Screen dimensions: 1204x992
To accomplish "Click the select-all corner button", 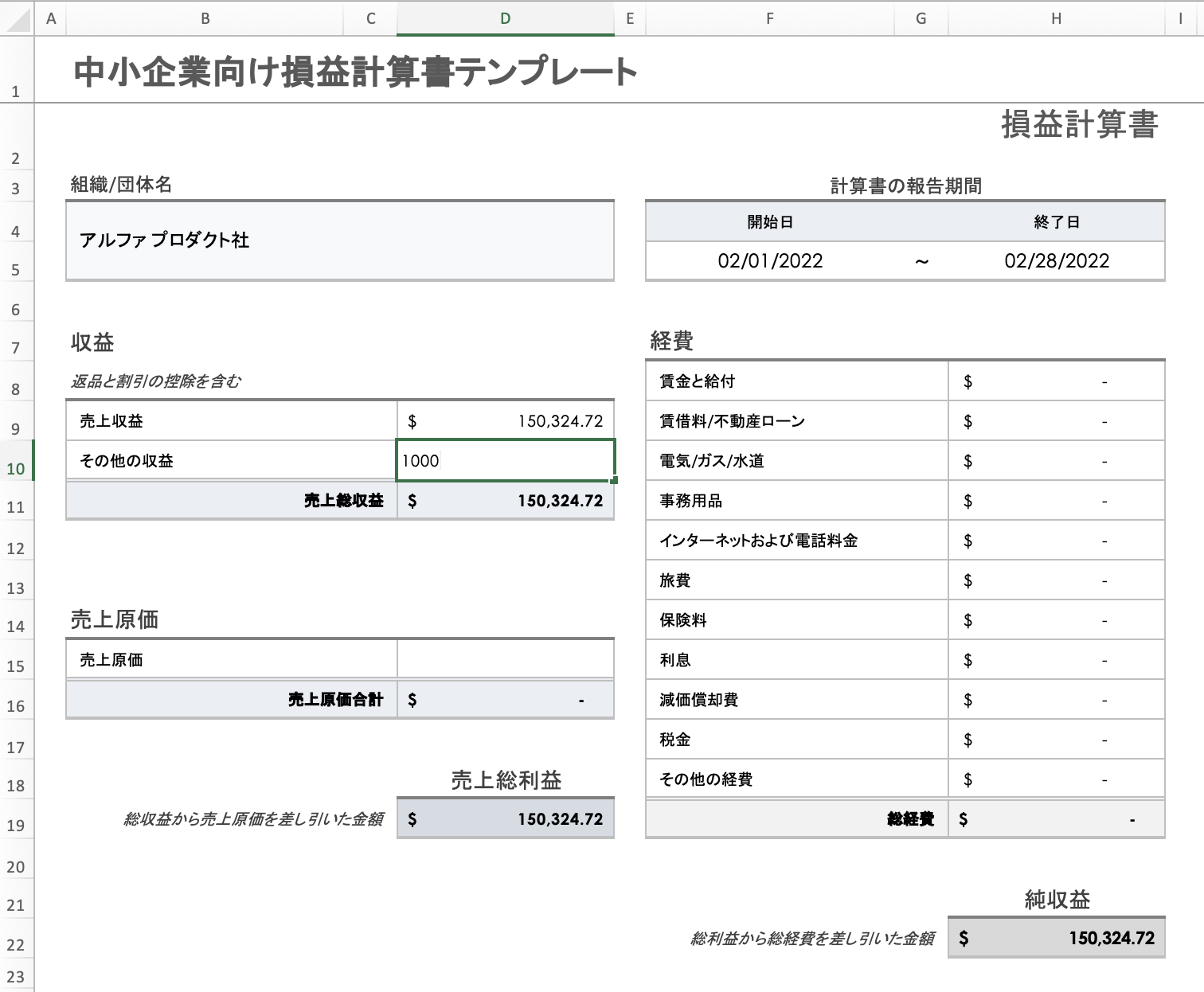I will tap(16, 18).
